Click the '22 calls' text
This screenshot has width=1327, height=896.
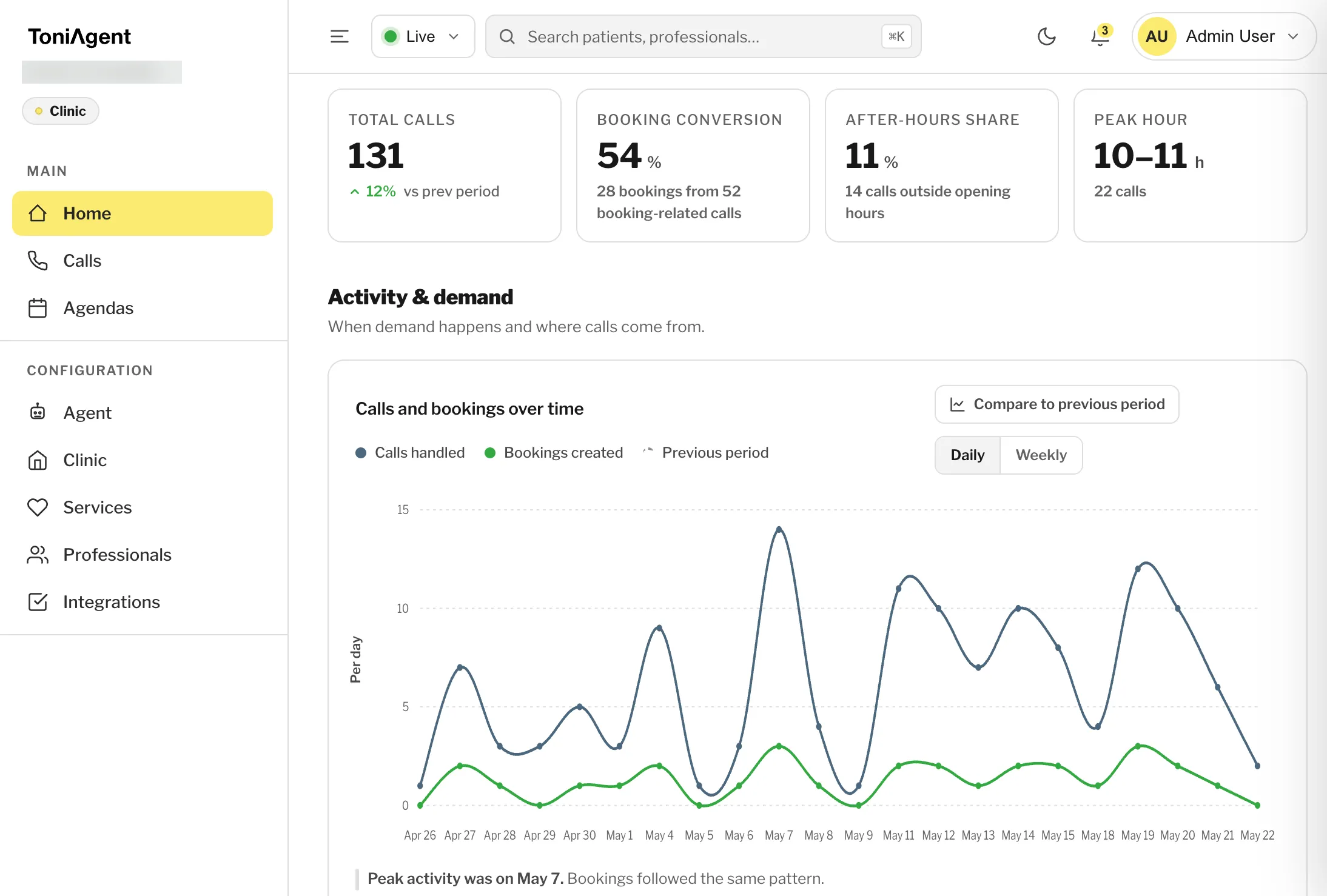pyautogui.click(x=1120, y=192)
